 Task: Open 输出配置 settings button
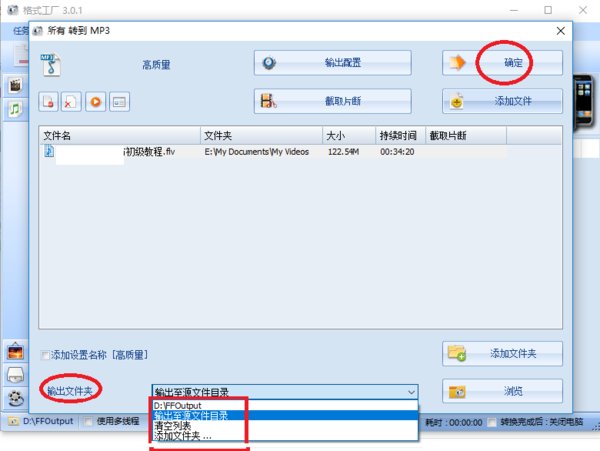(x=333, y=63)
